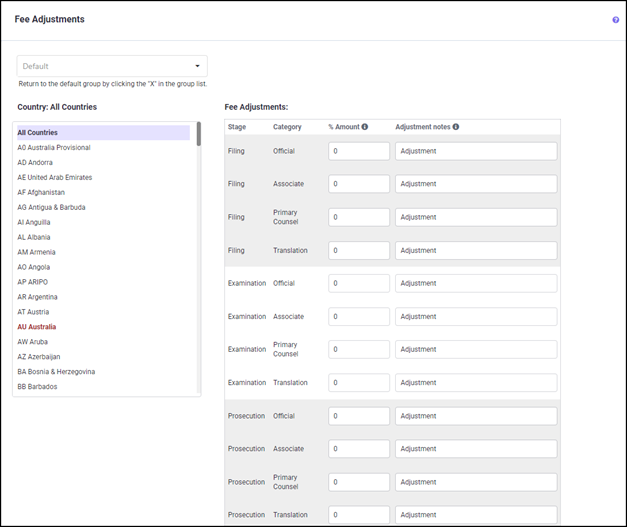Focus Prosecution Translation adjustment notes field
The image size is (627, 527).
coord(475,515)
